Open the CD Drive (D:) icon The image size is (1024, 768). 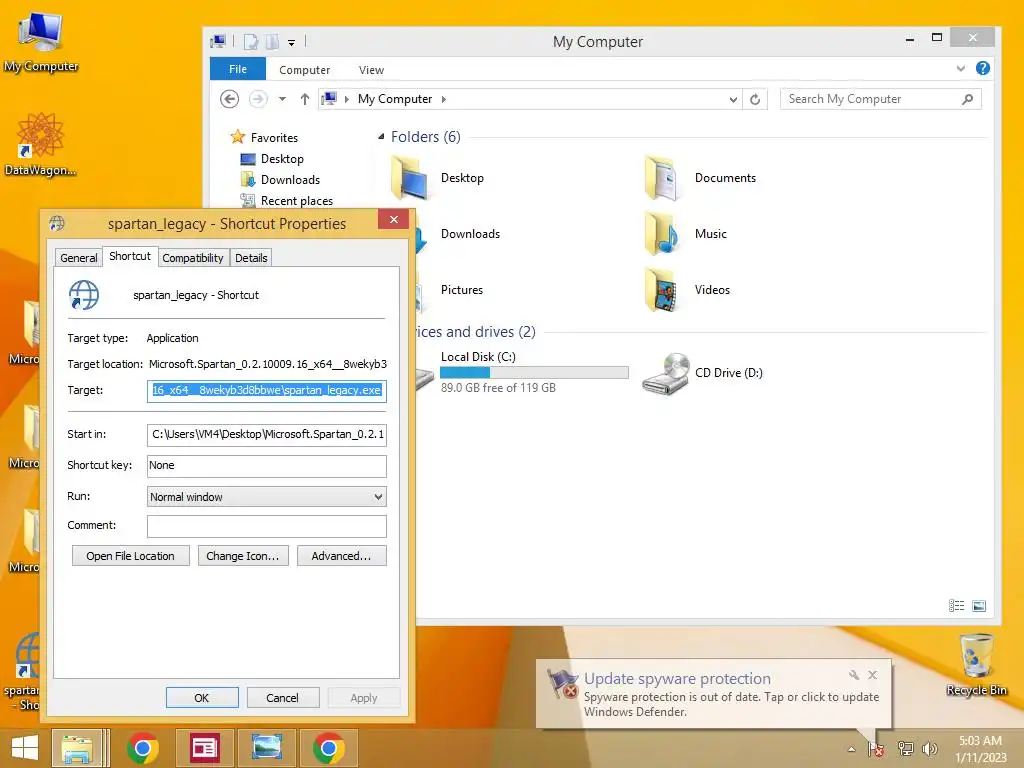pyautogui.click(x=702, y=373)
